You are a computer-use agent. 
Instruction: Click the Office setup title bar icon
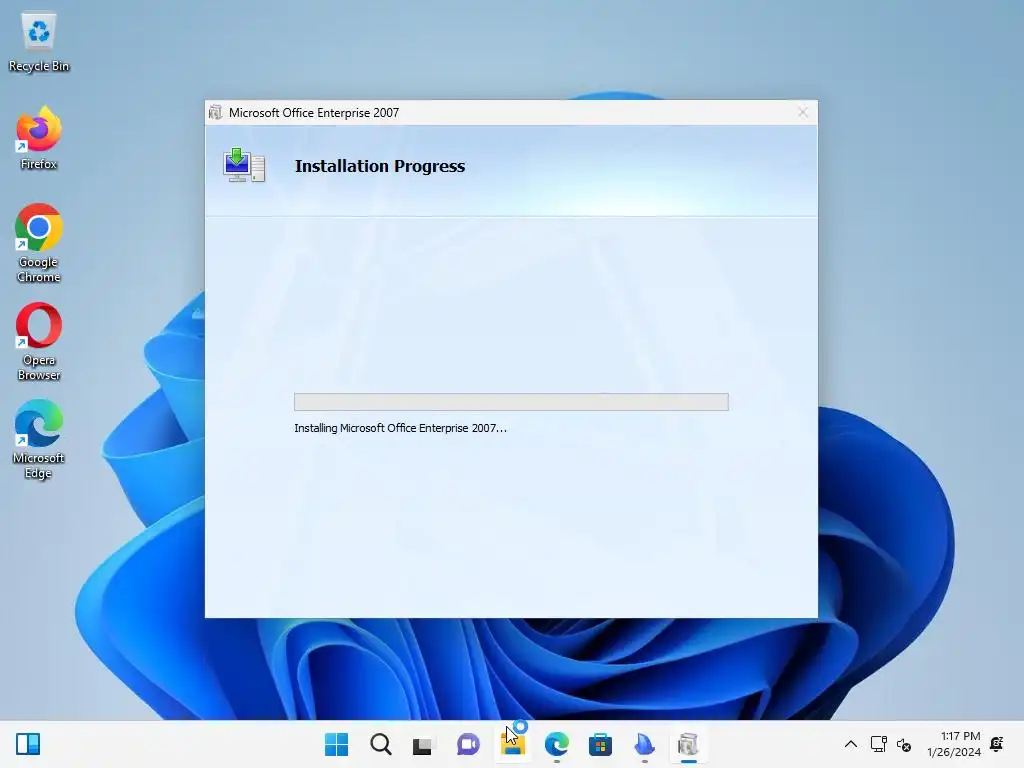216,113
